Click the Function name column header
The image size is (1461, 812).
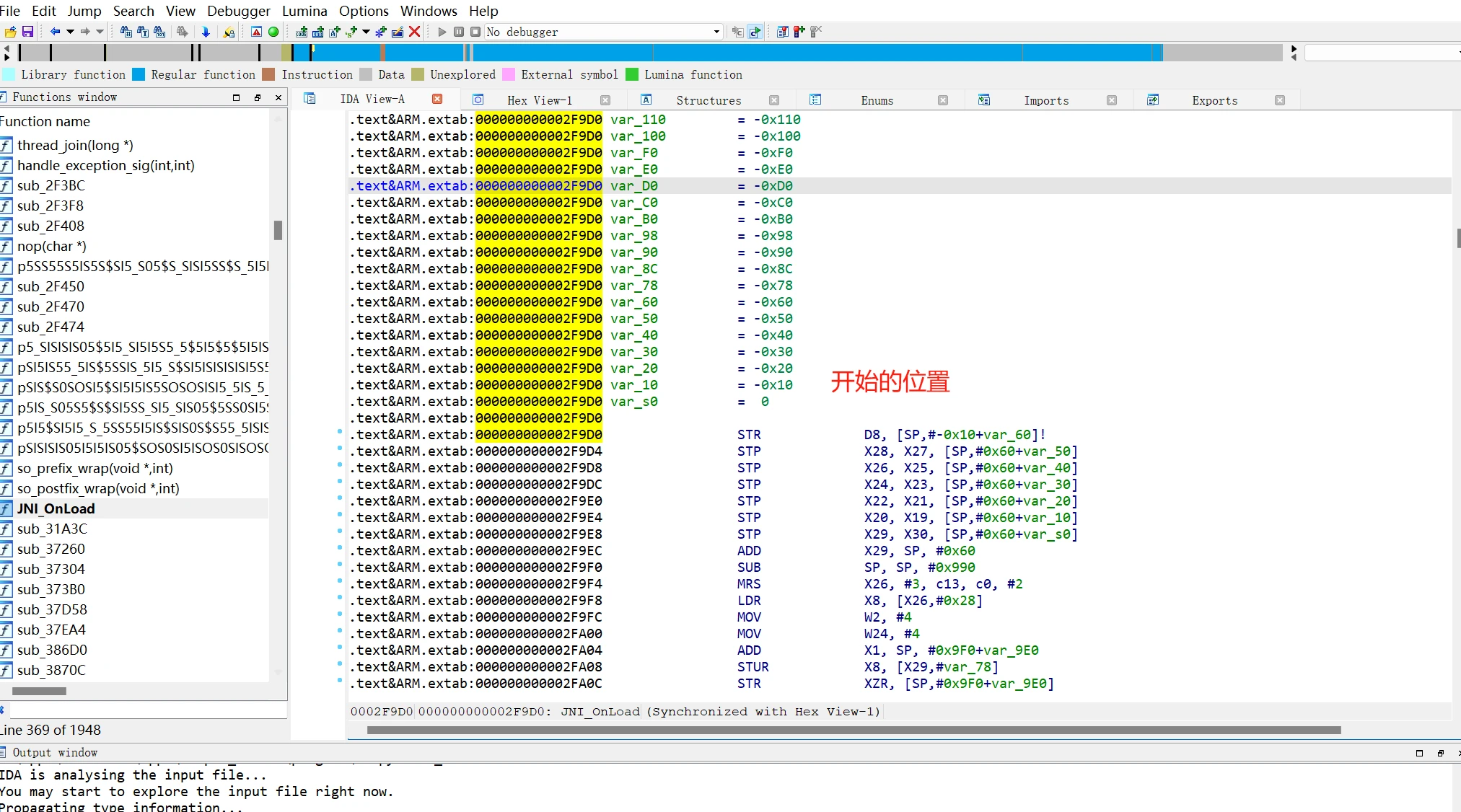[x=46, y=121]
